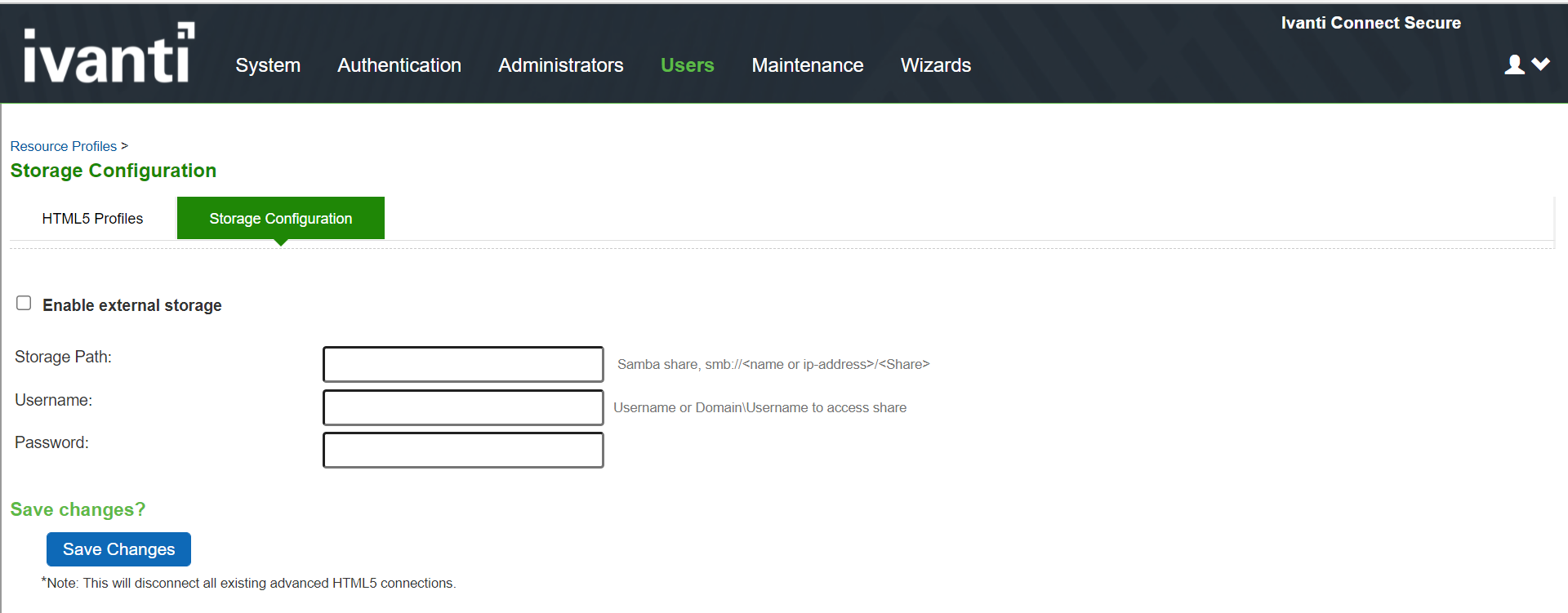Select the Storage Configuration tab
Screen dimensions: 1568x613
280,219
